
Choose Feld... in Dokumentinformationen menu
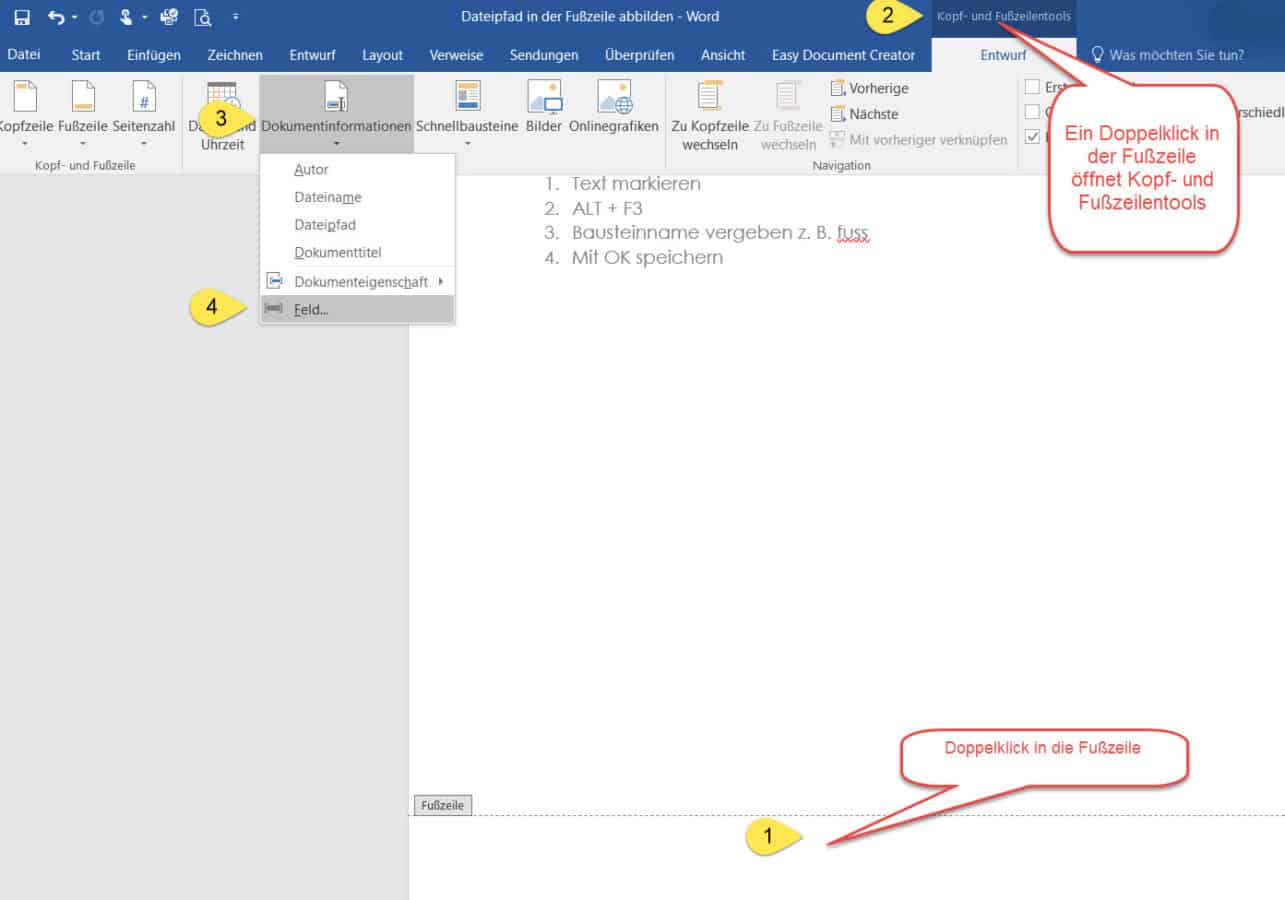click(311, 310)
